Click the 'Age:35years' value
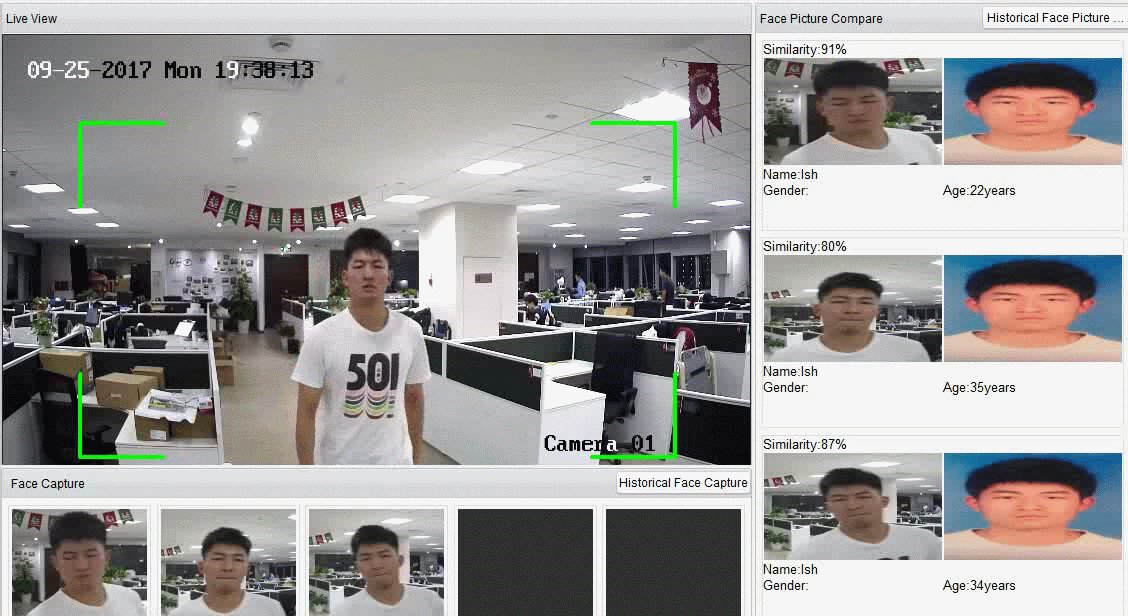 979,388
